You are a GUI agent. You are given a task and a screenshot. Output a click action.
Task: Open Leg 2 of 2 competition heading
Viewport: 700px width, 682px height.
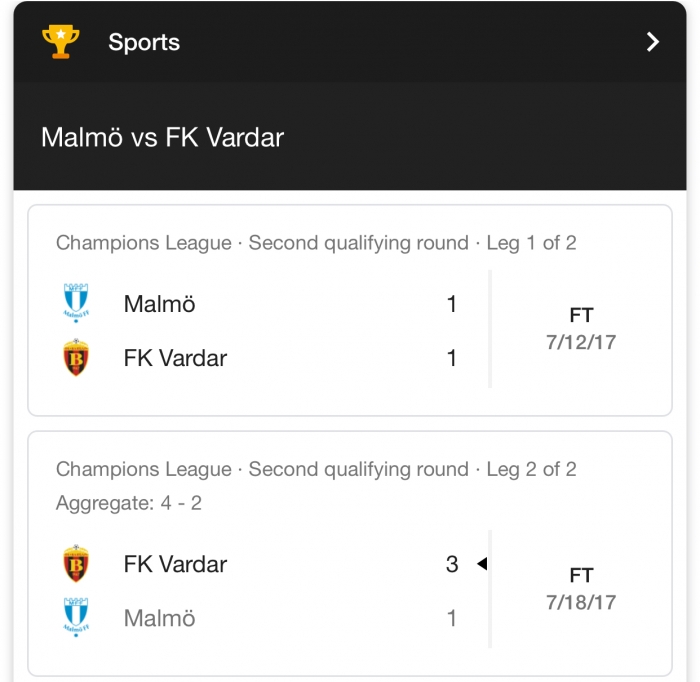pos(316,469)
